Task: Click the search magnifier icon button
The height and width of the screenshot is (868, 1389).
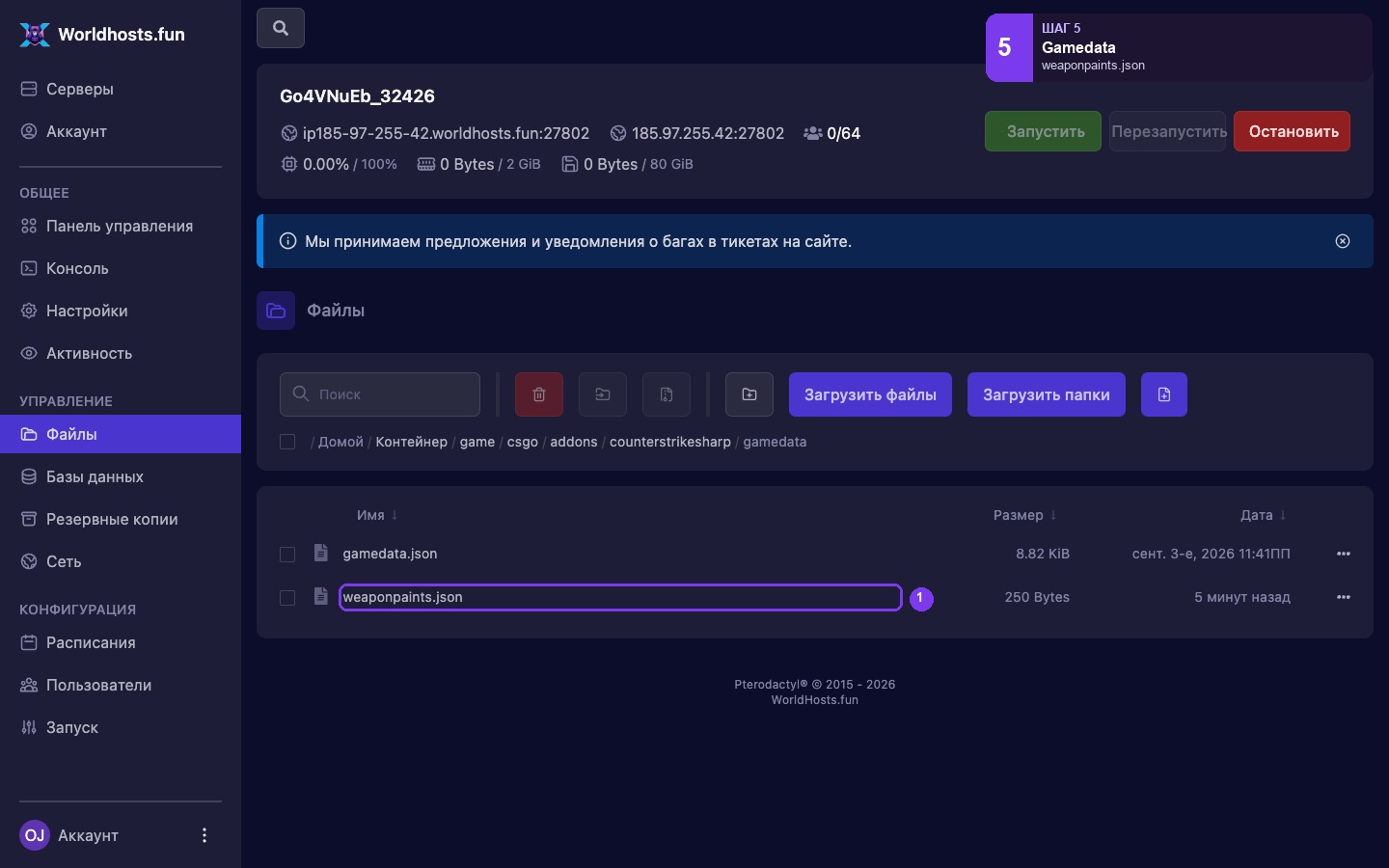Action: pyautogui.click(x=281, y=28)
